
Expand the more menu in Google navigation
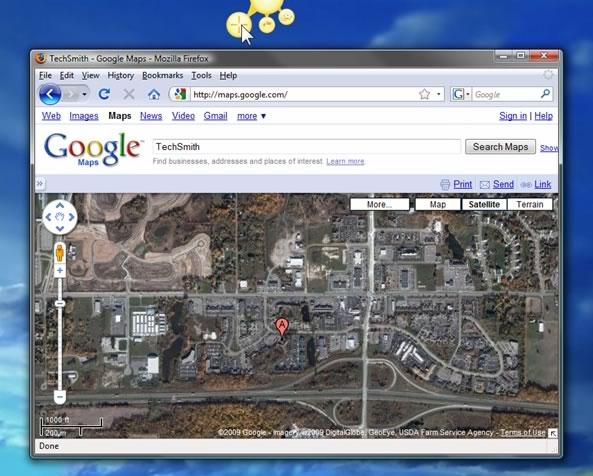point(251,116)
